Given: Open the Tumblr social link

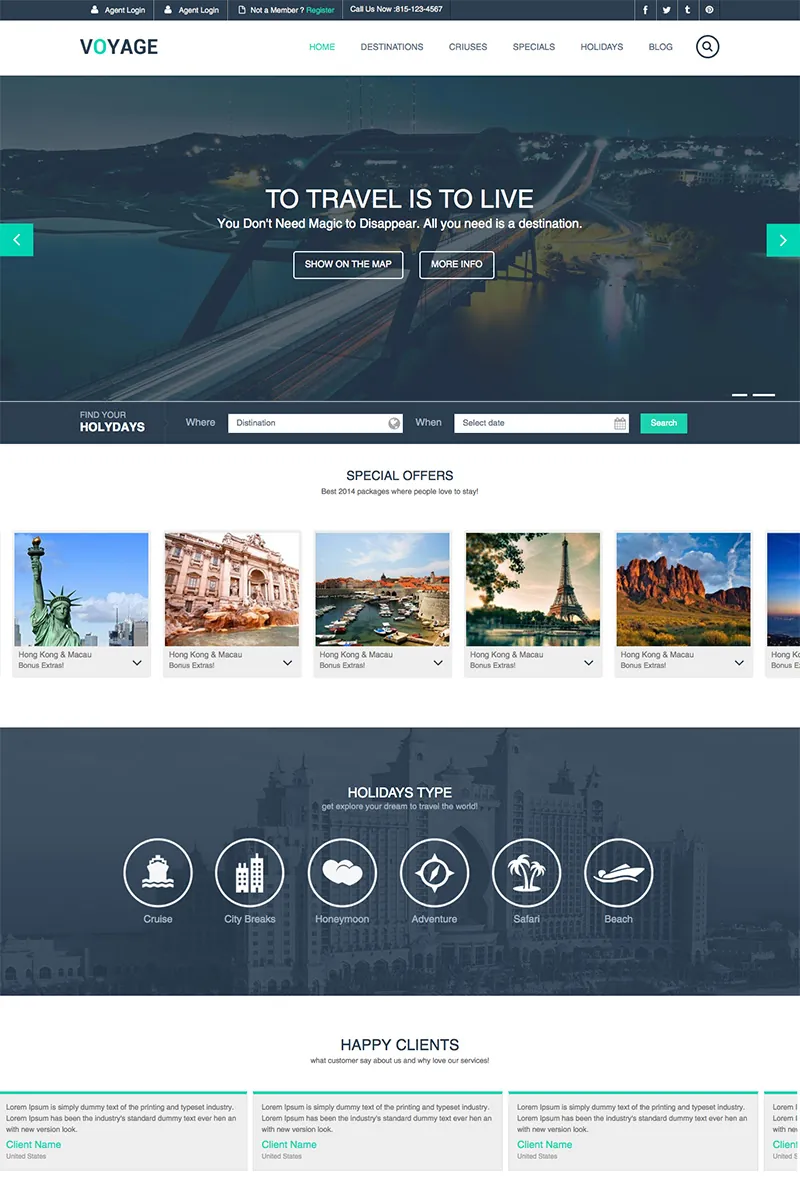Looking at the screenshot, I should click(x=687, y=10).
